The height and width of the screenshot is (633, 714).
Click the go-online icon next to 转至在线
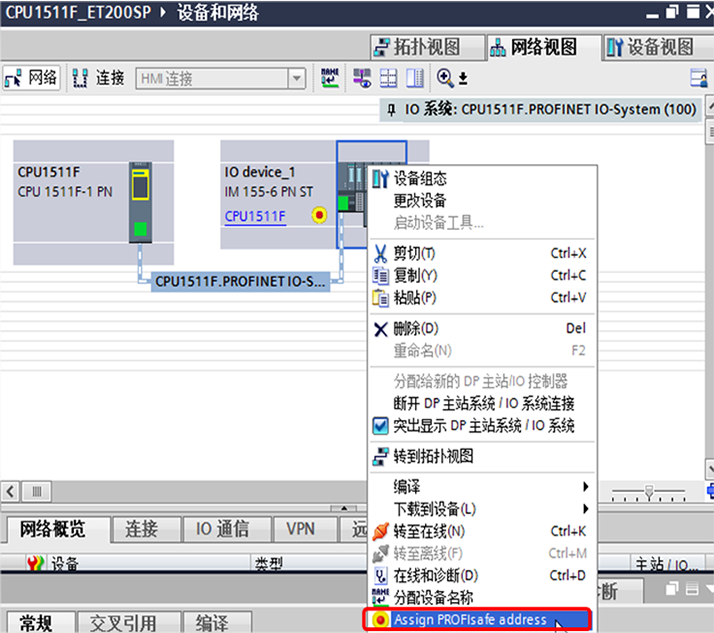(381, 531)
